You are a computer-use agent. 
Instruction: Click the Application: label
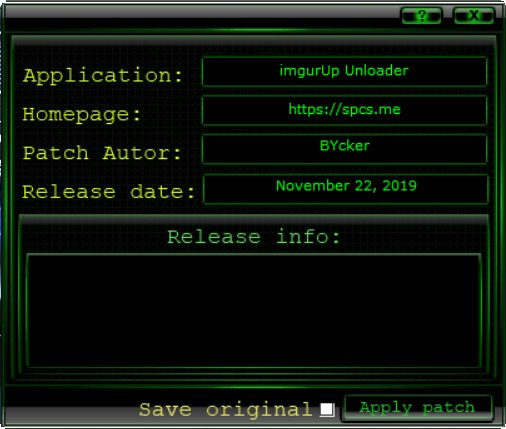coord(103,76)
